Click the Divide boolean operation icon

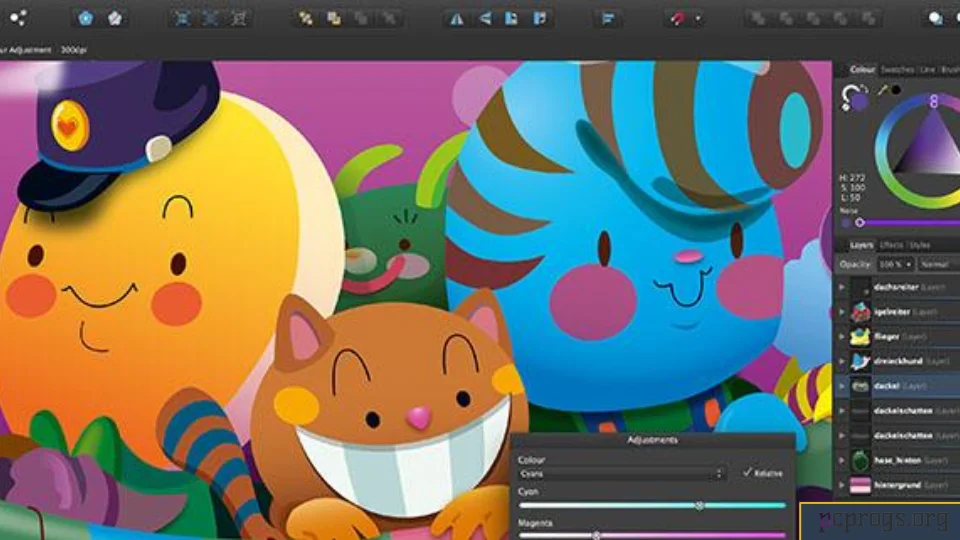pos(841,18)
